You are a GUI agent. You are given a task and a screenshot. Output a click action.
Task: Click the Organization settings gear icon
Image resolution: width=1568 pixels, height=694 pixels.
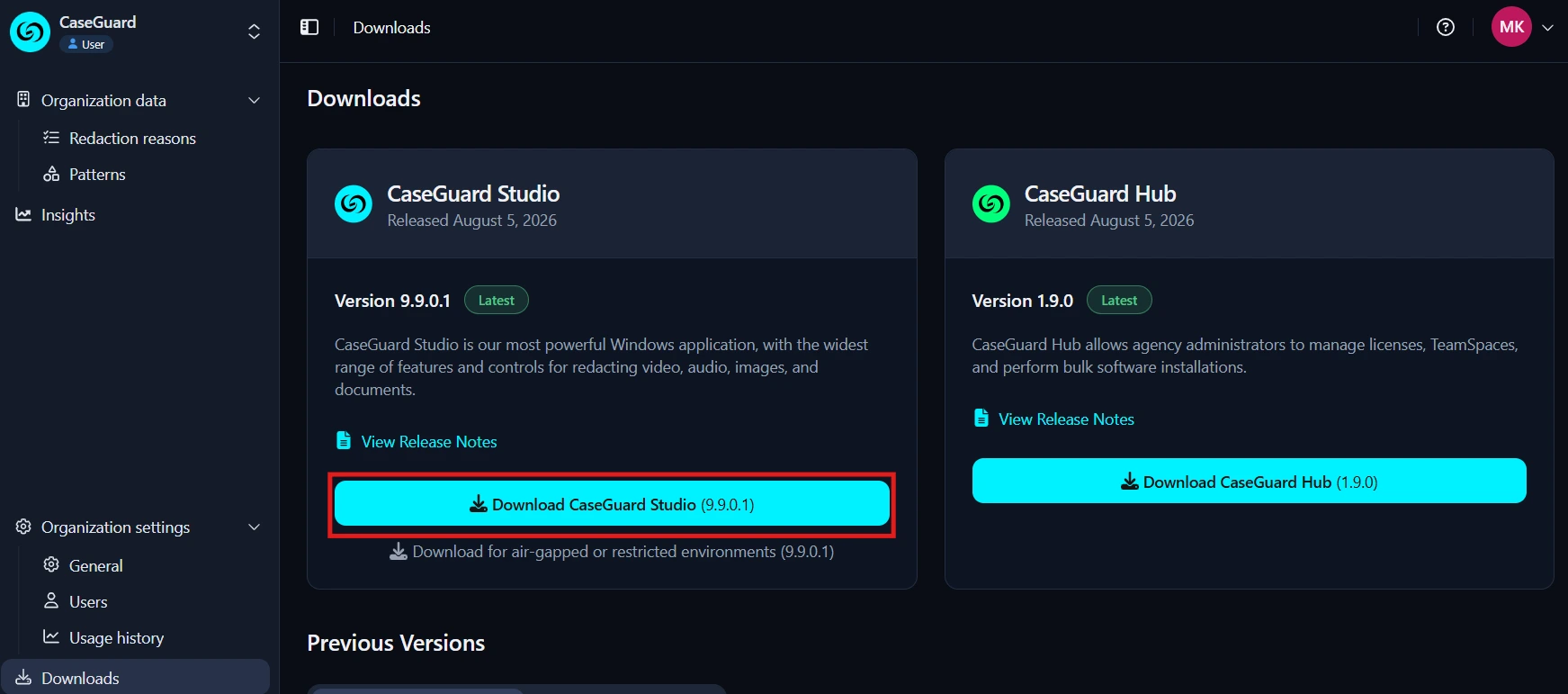tap(23, 527)
